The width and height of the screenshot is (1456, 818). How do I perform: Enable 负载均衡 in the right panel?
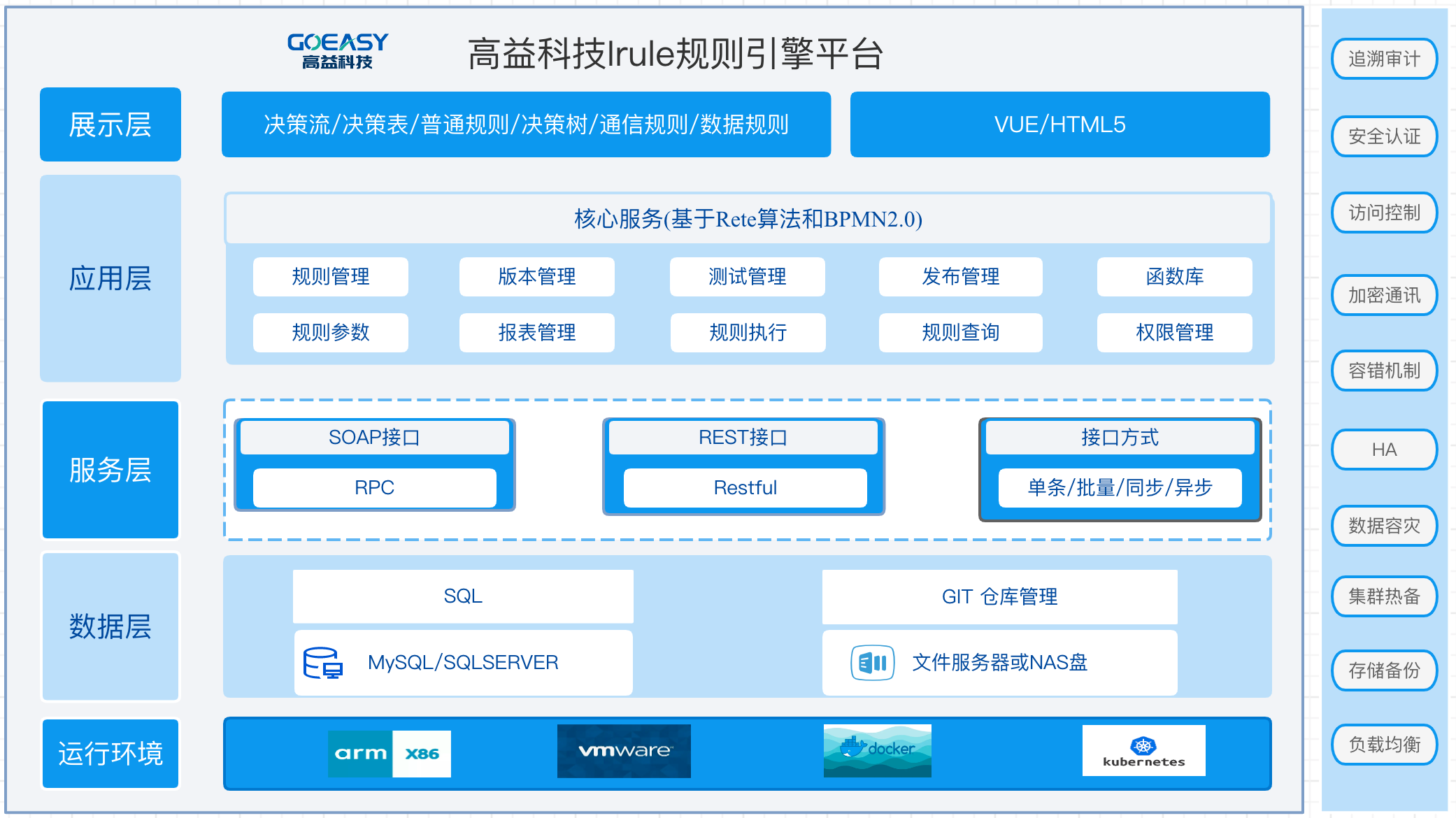[x=1384, y=744]
